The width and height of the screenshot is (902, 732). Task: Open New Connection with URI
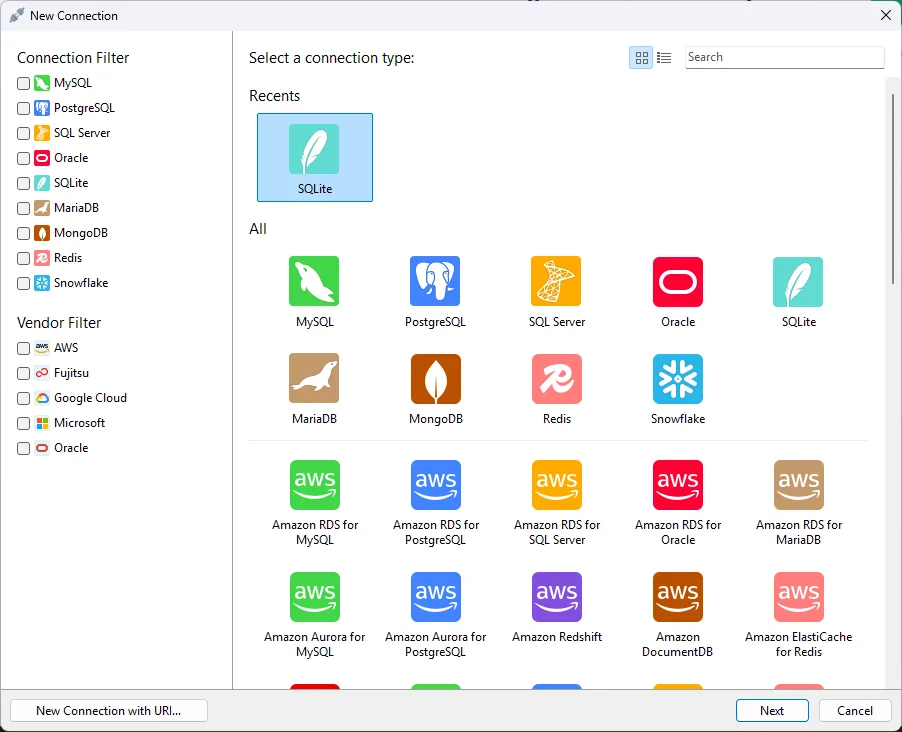point(109,711)
